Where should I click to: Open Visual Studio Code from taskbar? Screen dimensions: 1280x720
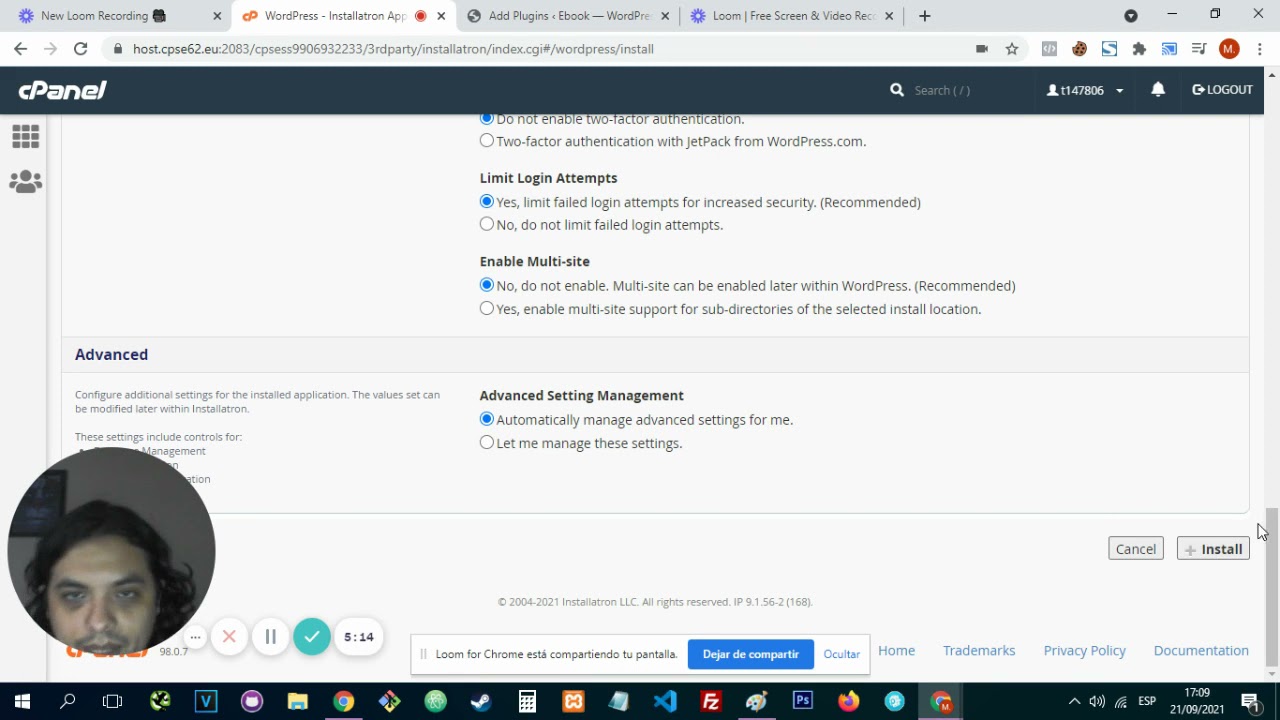click(x=665, y=702)
